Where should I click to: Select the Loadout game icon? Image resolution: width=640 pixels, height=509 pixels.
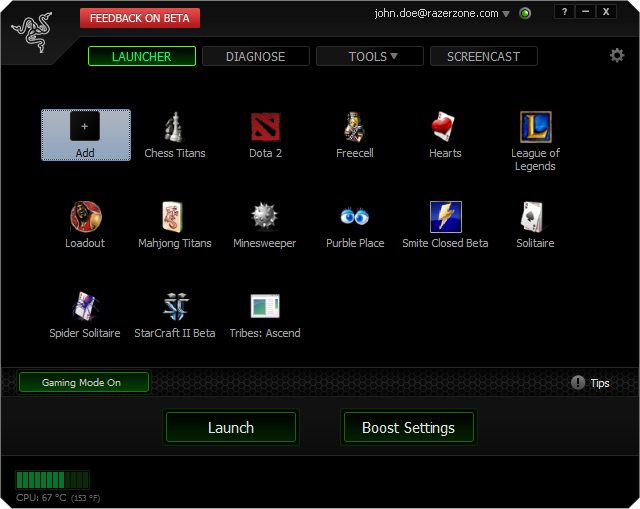click(x=86, y=216)
